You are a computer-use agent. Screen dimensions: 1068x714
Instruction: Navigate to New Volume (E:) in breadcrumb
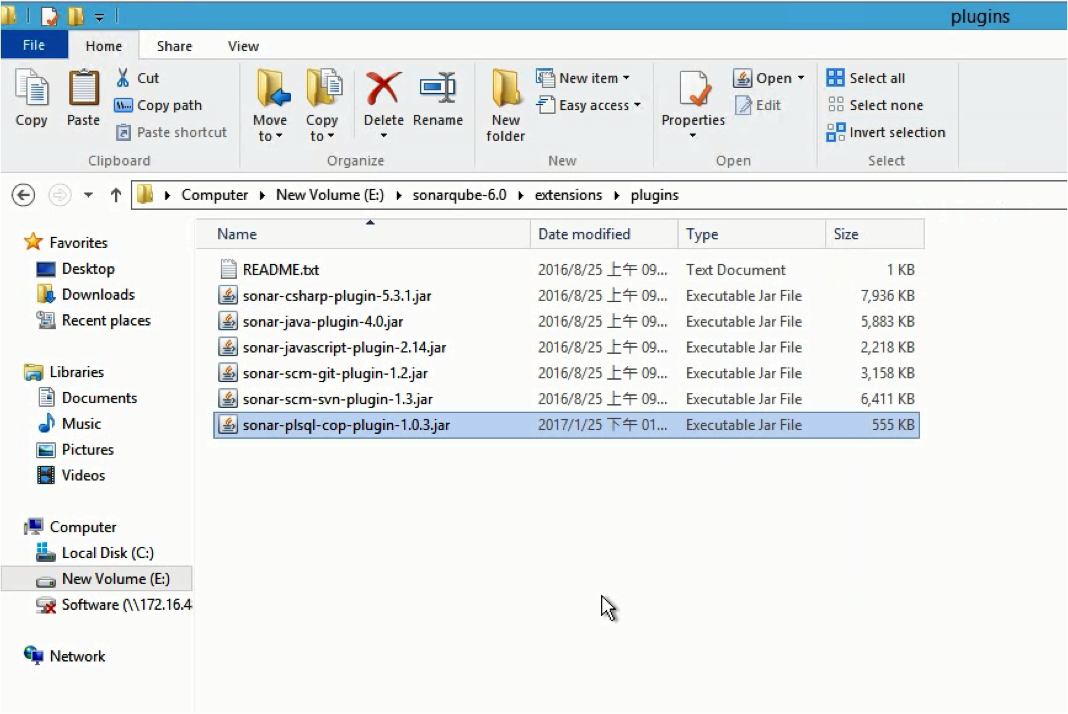(x=330, y=196)
